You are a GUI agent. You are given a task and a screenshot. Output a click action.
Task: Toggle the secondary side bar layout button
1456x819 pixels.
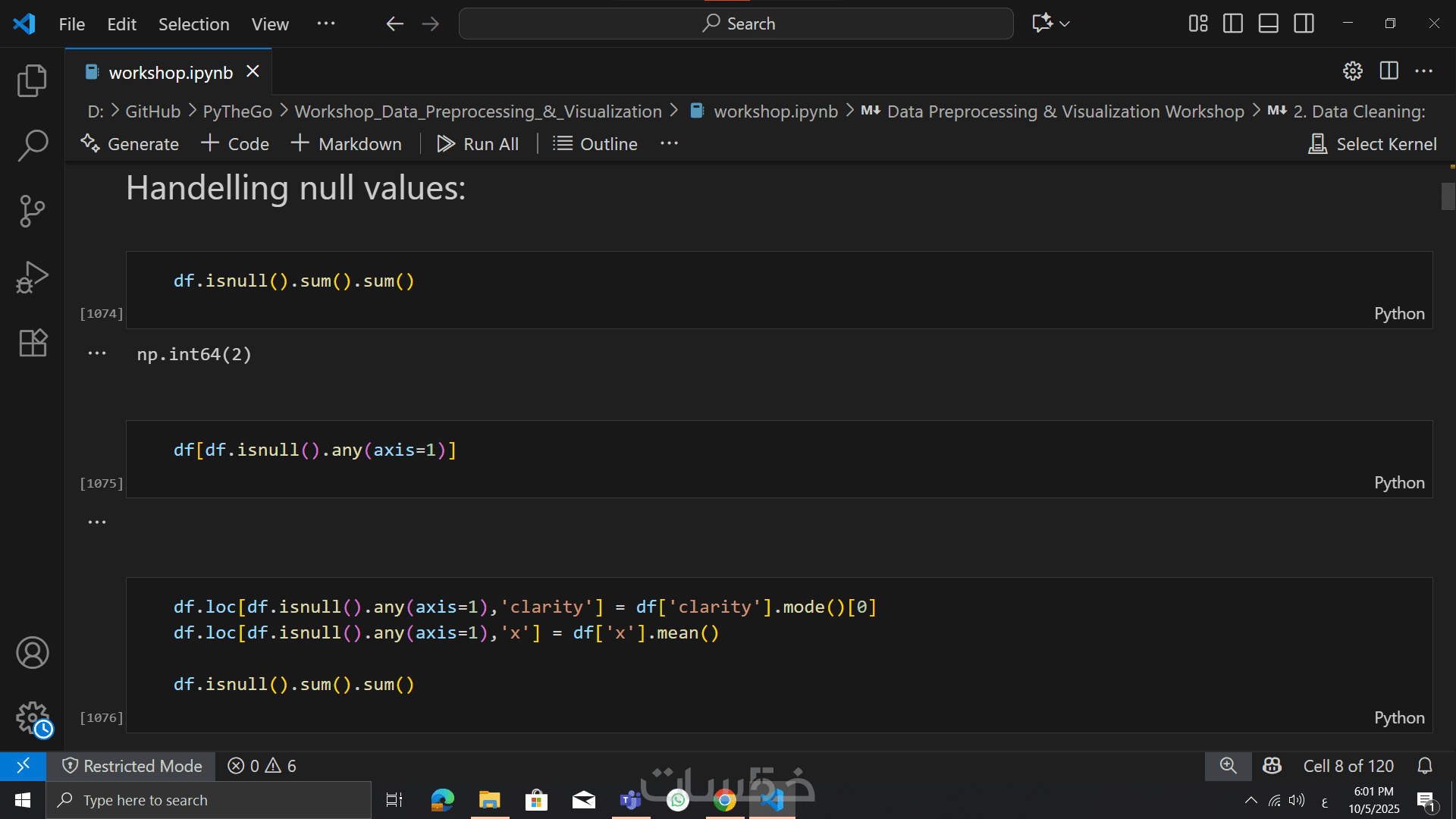point(1304,24)
